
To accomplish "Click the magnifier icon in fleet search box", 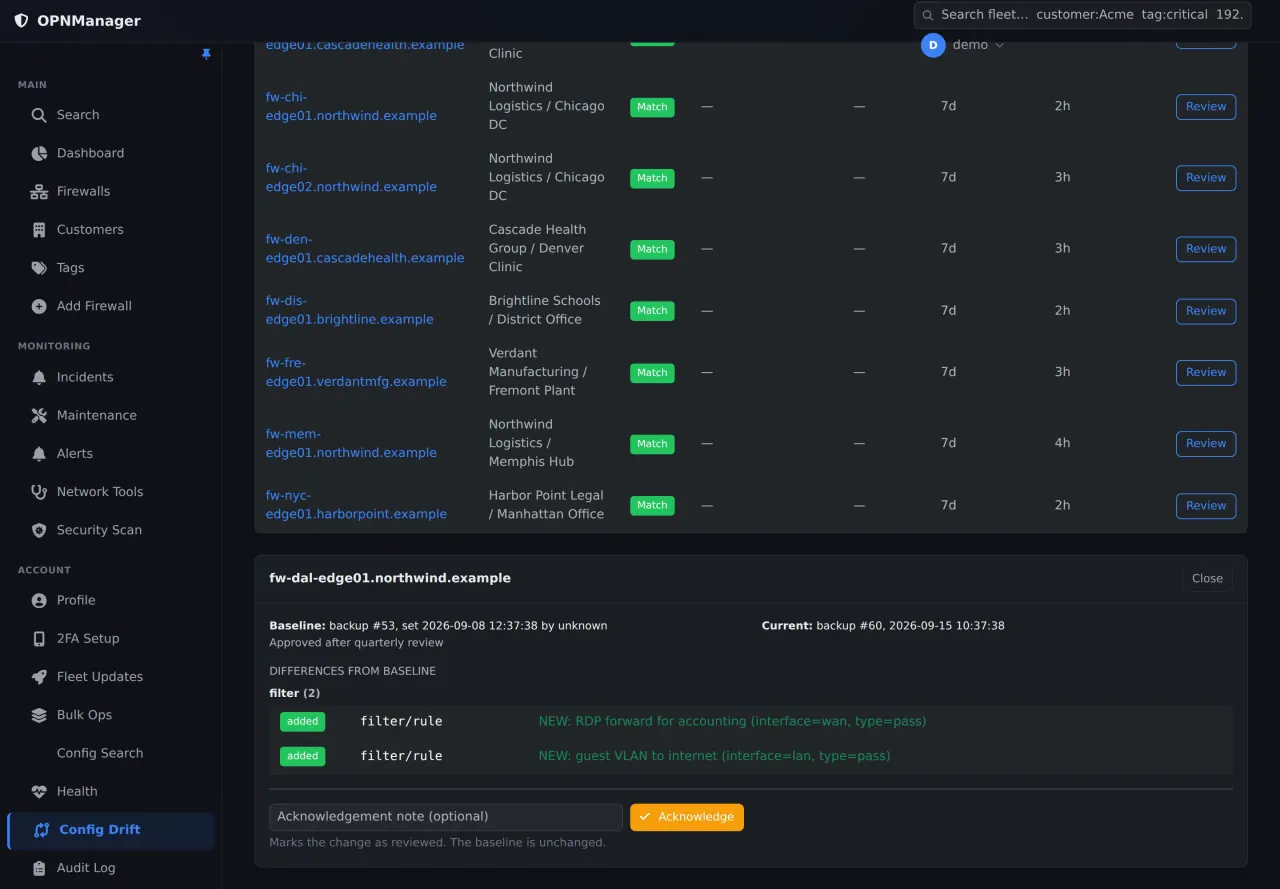I will [928, 15].
